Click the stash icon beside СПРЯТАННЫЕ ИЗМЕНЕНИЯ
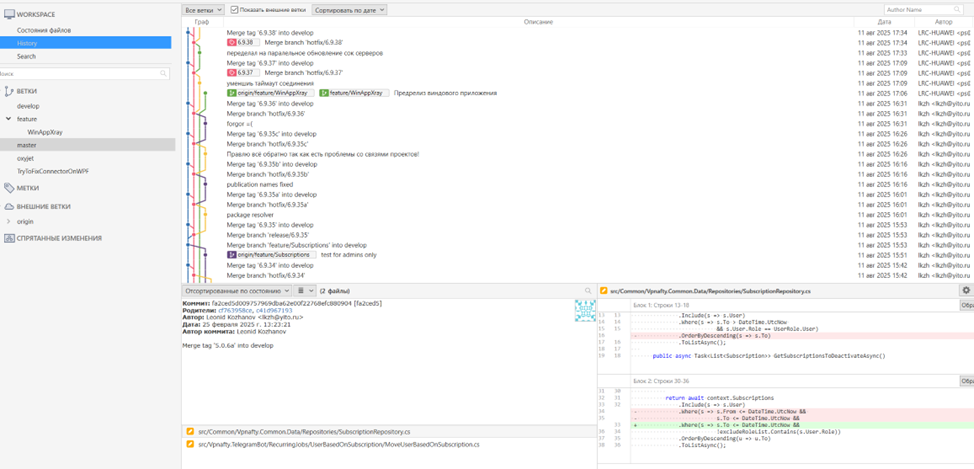Image resolution: width=974 pixels, height=469 pixels. [x=8, y=238]
